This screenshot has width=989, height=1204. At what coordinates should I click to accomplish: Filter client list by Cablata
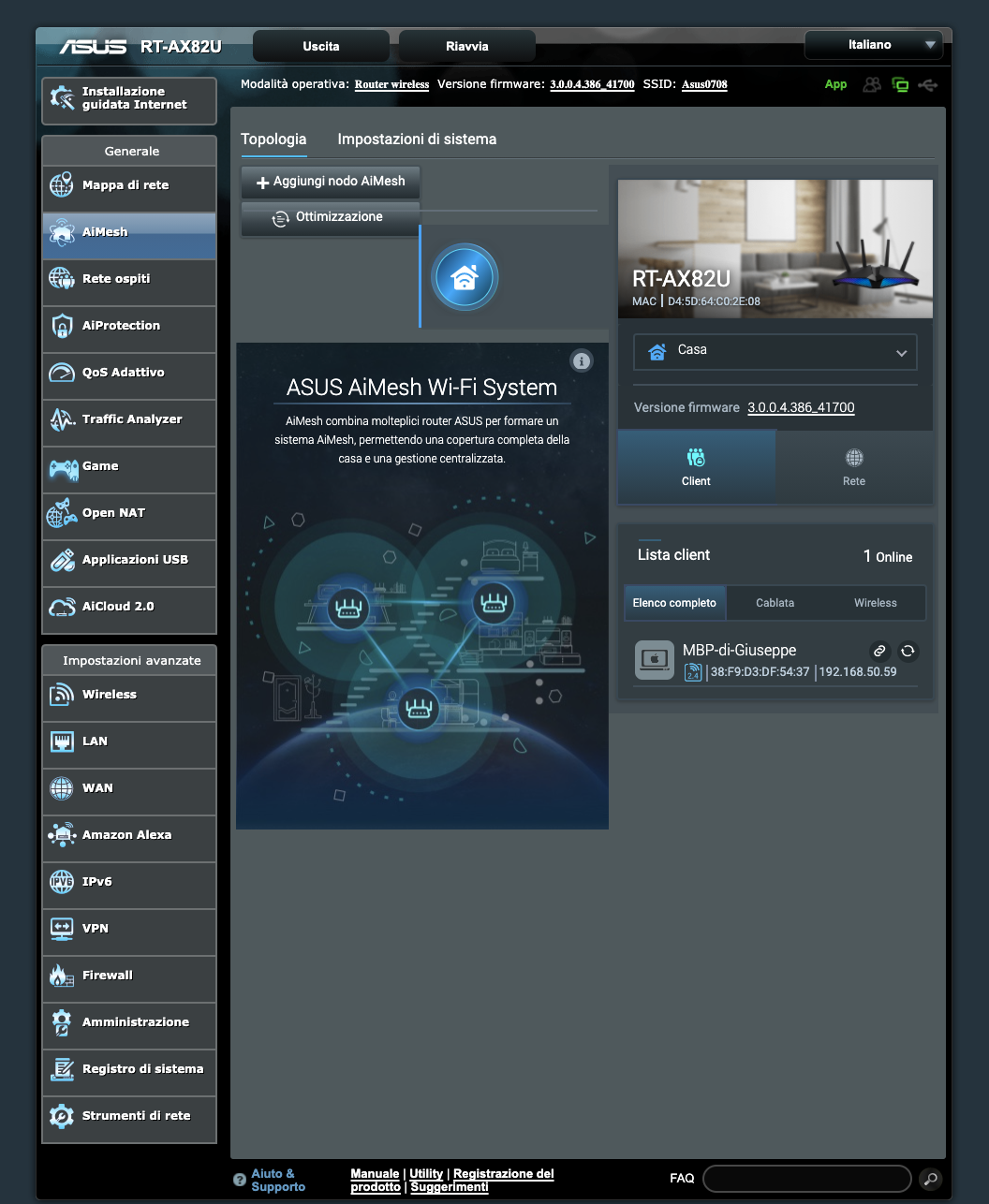775,603
